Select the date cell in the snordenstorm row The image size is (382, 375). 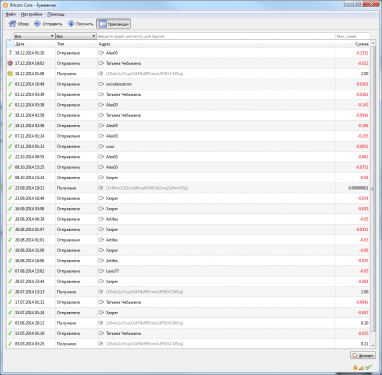coord(35,84)
